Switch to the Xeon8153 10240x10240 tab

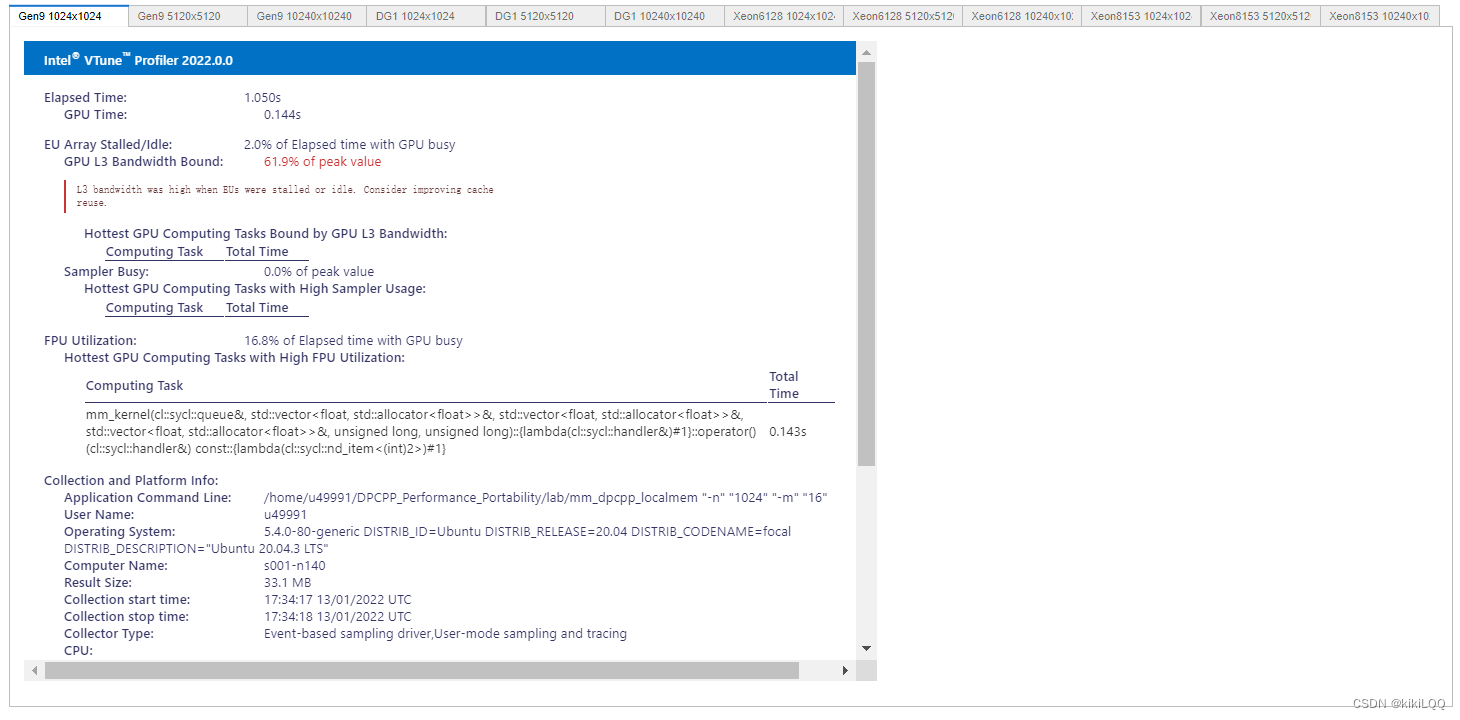(x=1379, y=16)
